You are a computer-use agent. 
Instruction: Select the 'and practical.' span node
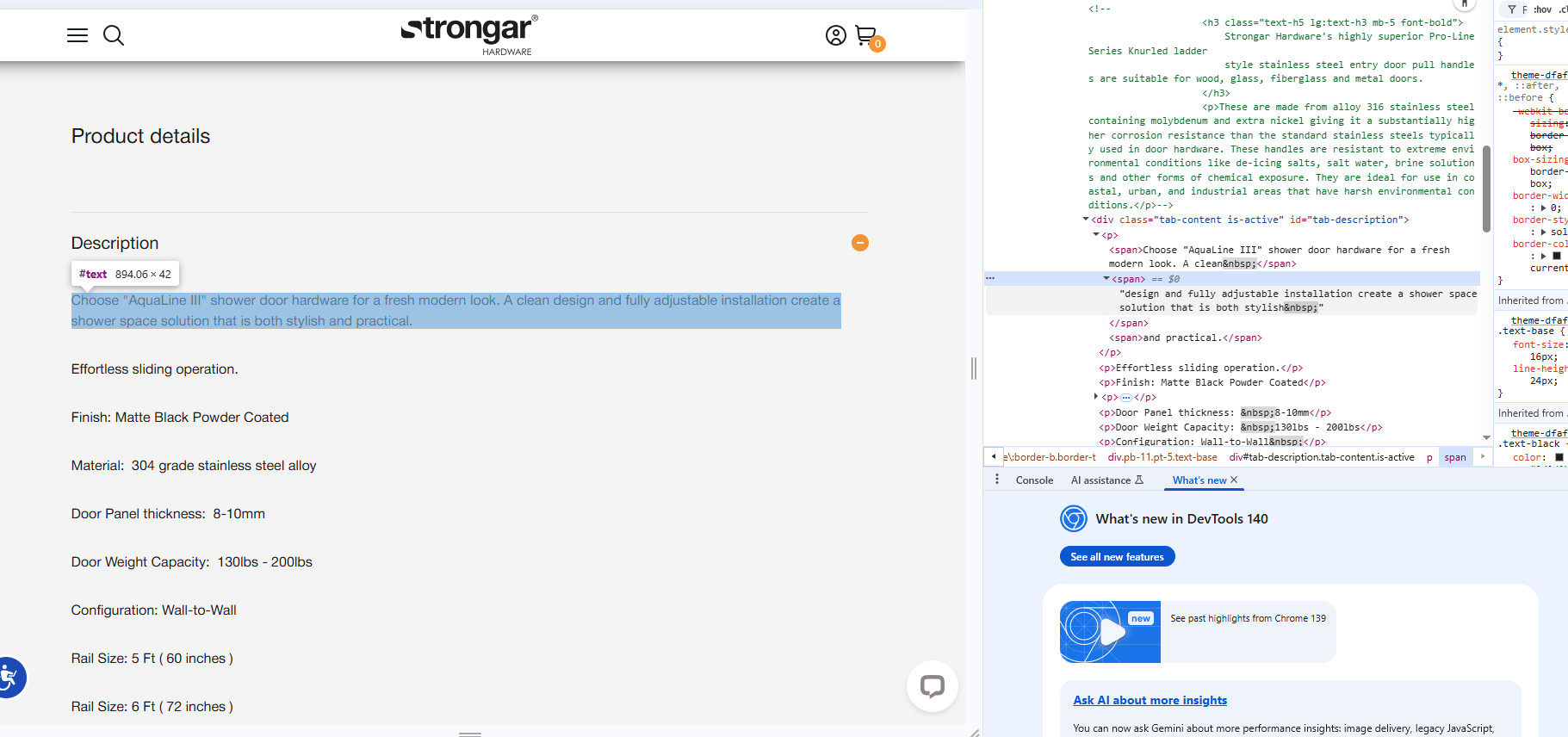tap(1186, 338)
